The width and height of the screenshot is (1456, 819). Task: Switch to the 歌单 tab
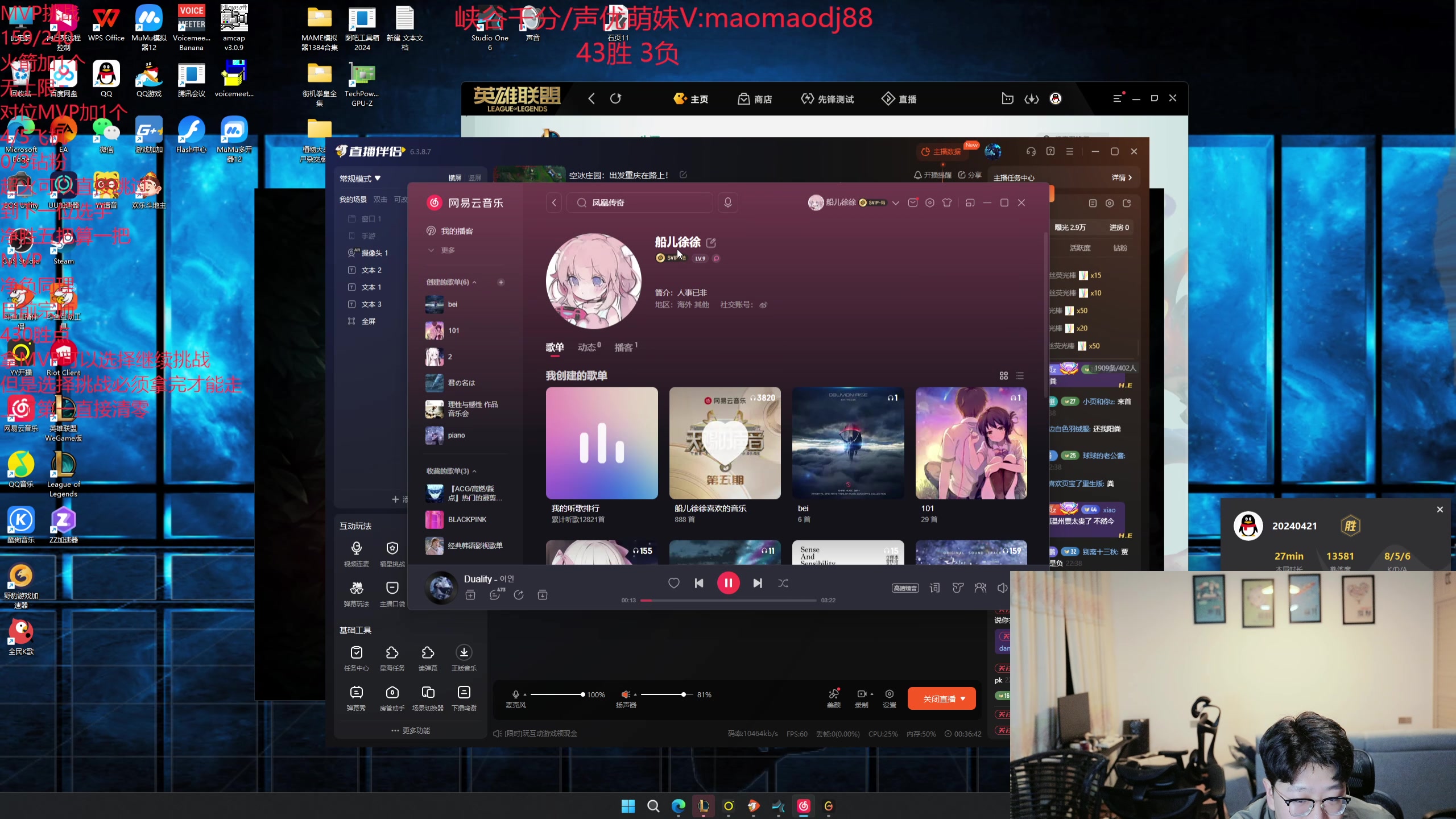coord(555,348)
